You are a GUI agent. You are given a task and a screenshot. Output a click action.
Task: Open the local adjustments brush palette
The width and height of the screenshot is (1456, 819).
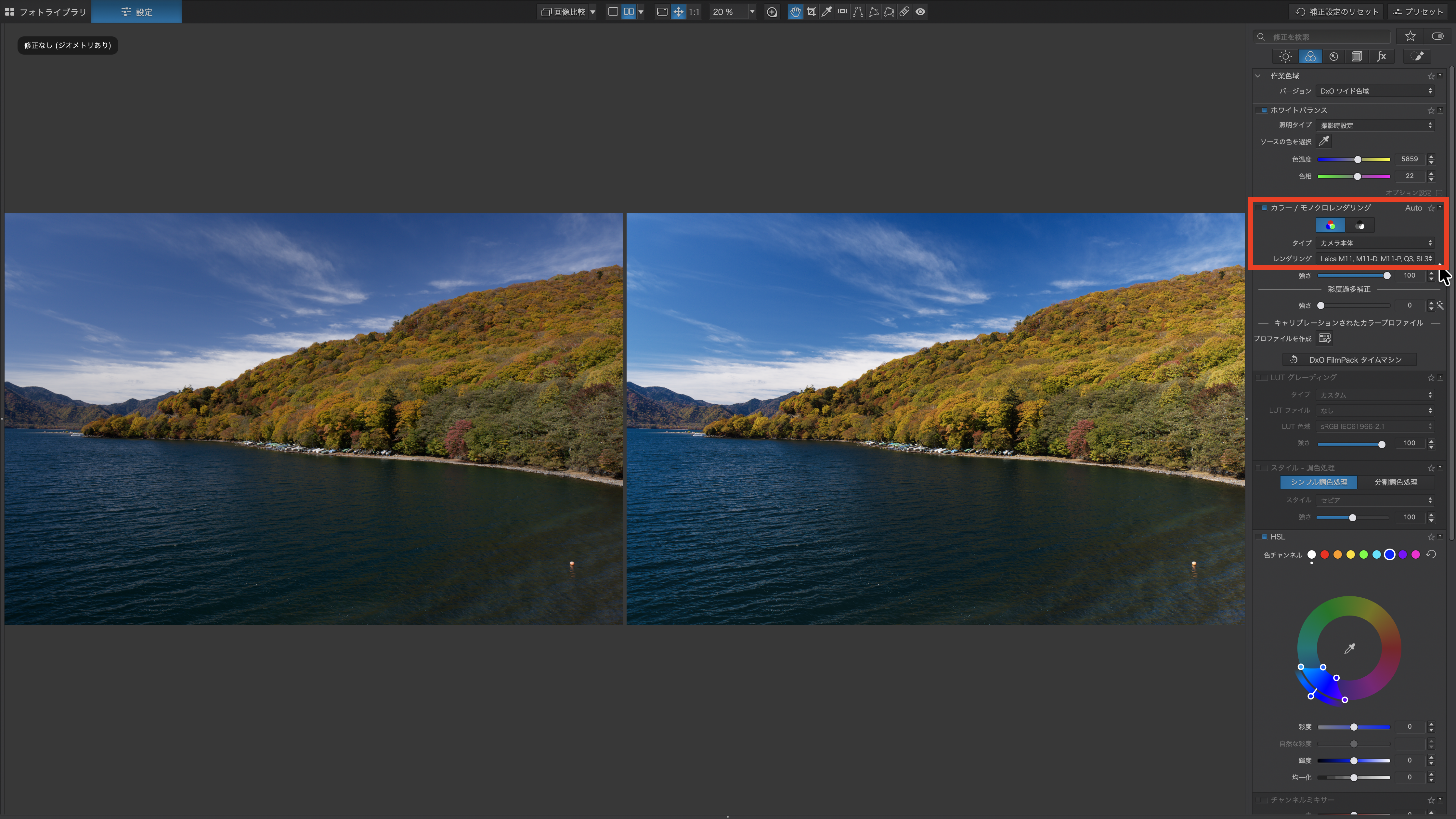(x=1416, y=57)
